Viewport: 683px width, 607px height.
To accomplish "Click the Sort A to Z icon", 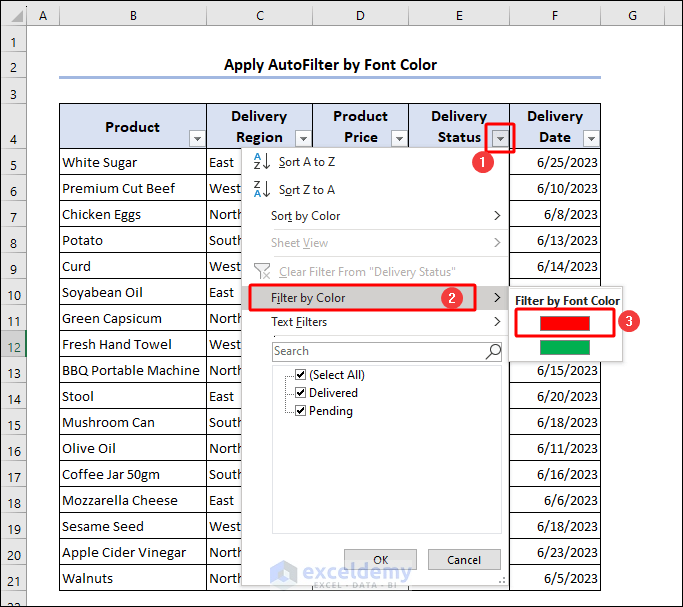I will (262, 162).
